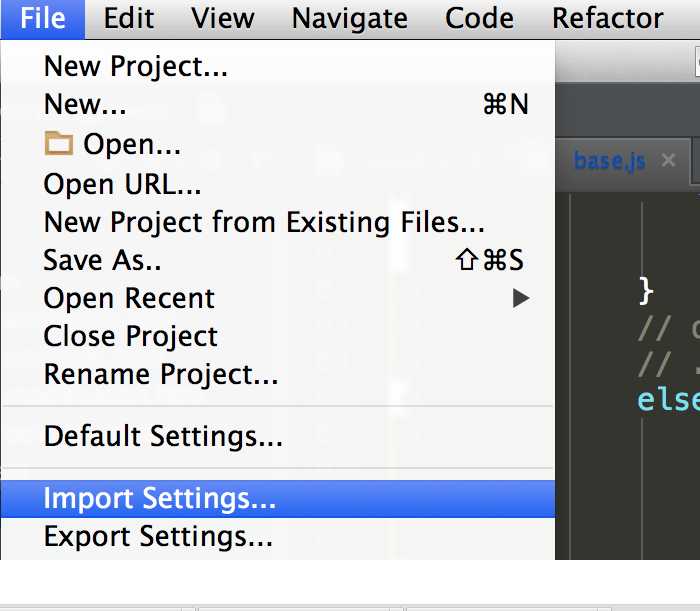This screenshot has width=700, height=611.
Task: Choose the highlighted Import Settings... item
Action: click(278, 499)
